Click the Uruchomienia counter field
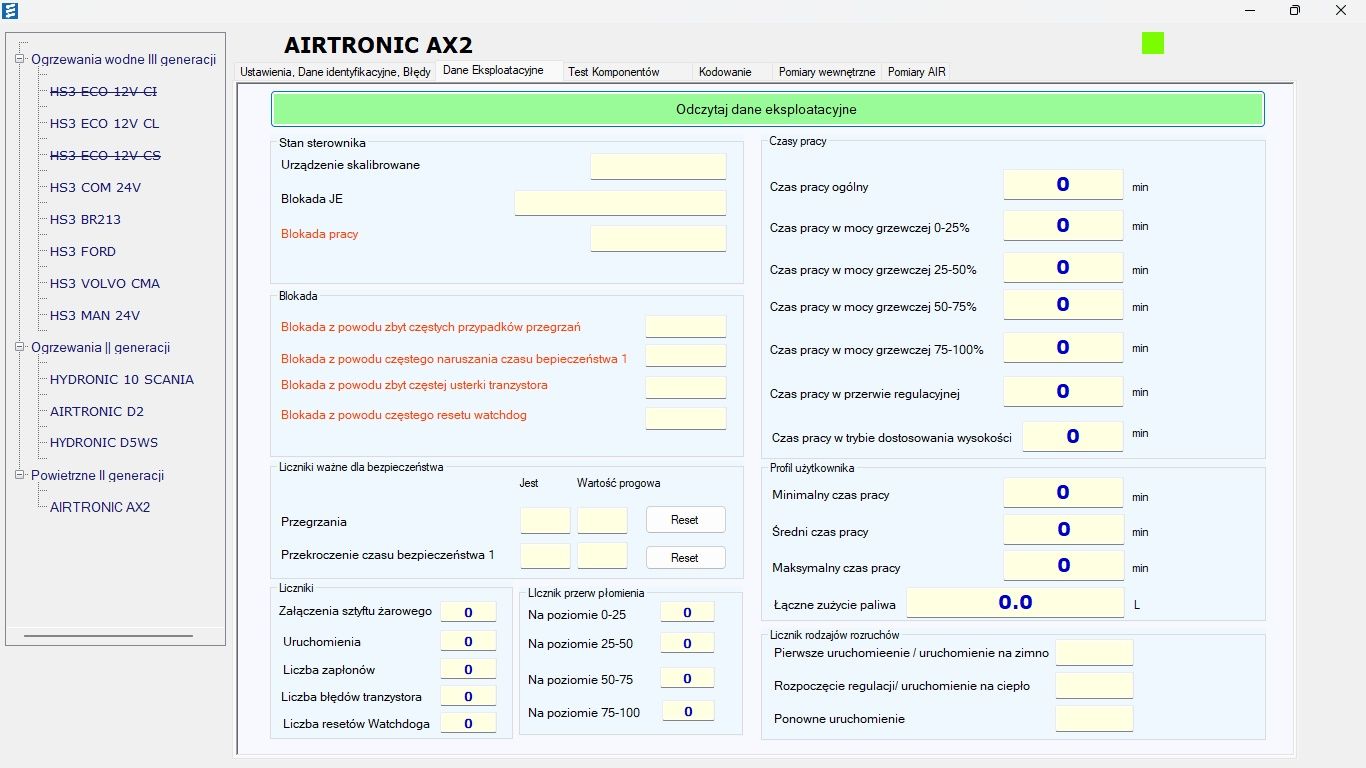This screenshot has width=1366, height=768. [x=468, y=641]
